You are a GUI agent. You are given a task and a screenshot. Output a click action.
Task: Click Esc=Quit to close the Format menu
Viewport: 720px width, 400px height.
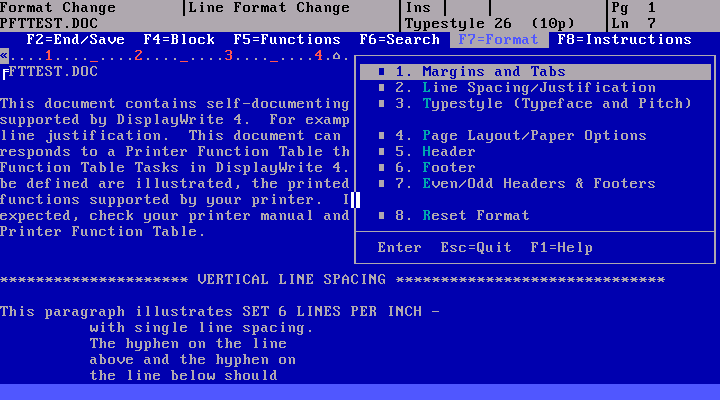coord(475,248)
